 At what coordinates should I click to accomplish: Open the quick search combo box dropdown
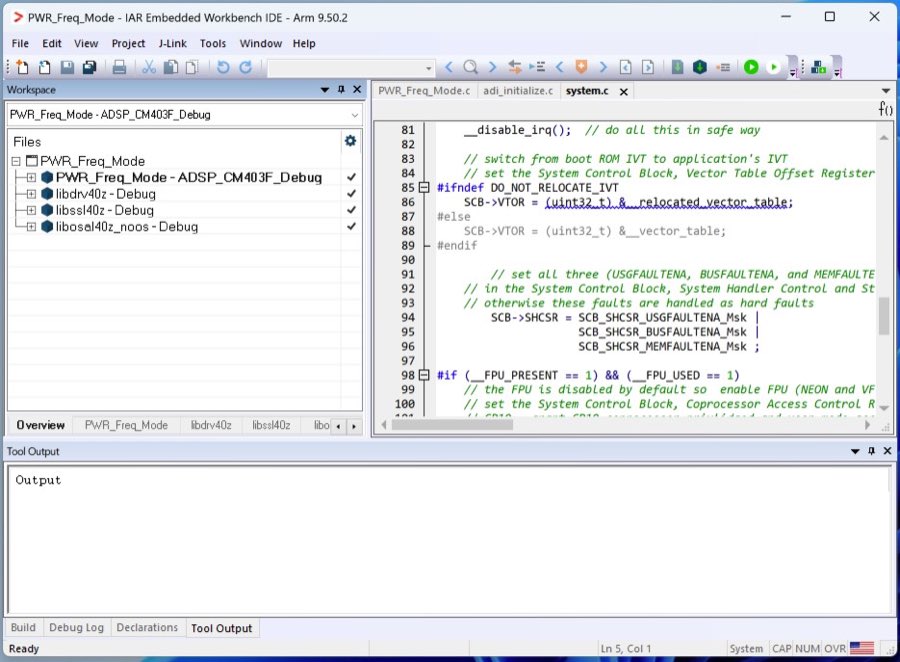(x=429, y=68)
